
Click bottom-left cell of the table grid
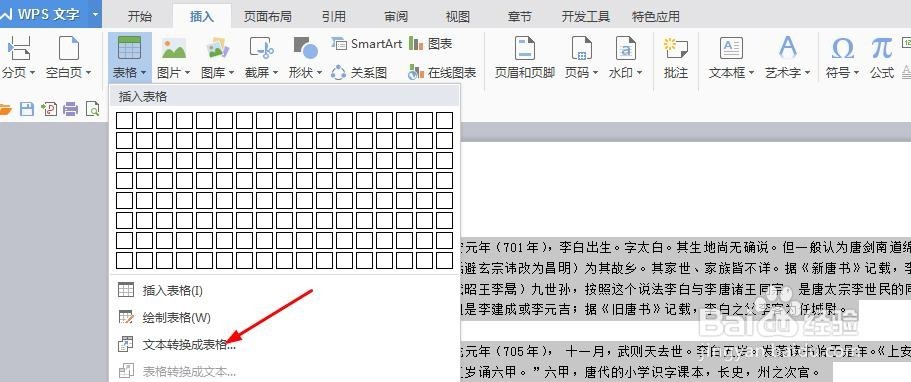[125, 260]
